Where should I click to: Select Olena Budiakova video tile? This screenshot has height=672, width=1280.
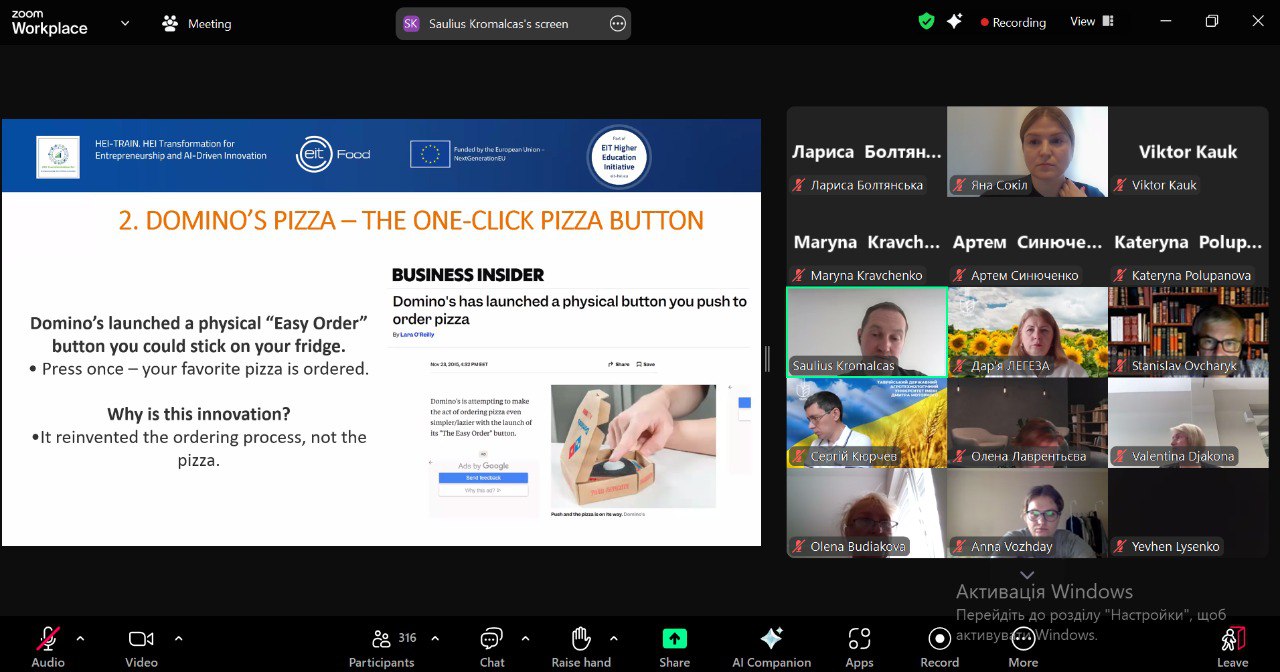pyautogui.click(x=867, y=513)
